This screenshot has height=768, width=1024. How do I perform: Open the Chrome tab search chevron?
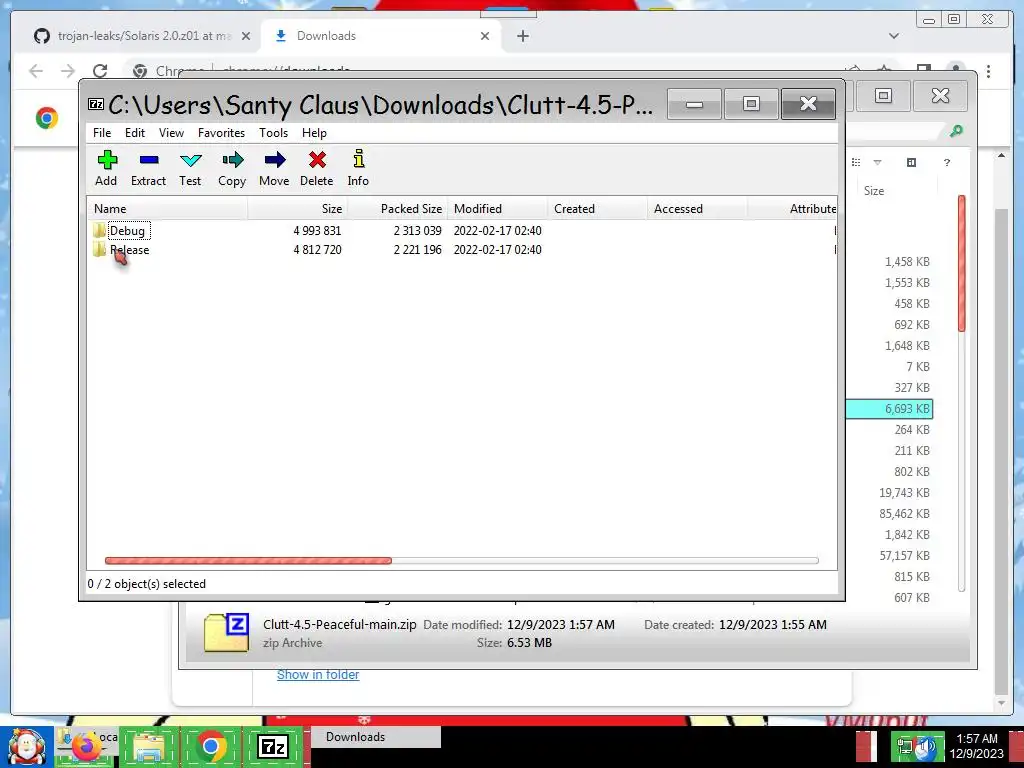[x=894, y=36]
